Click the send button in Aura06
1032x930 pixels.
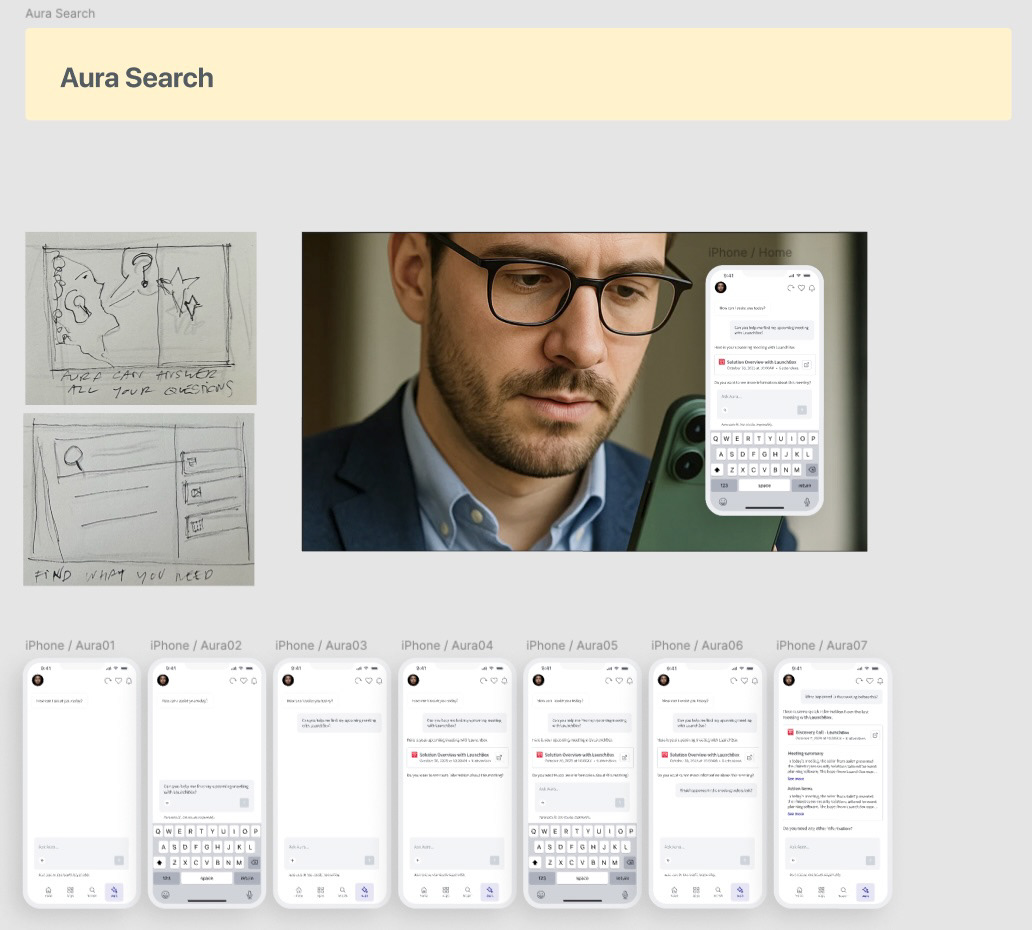(745, 860)
